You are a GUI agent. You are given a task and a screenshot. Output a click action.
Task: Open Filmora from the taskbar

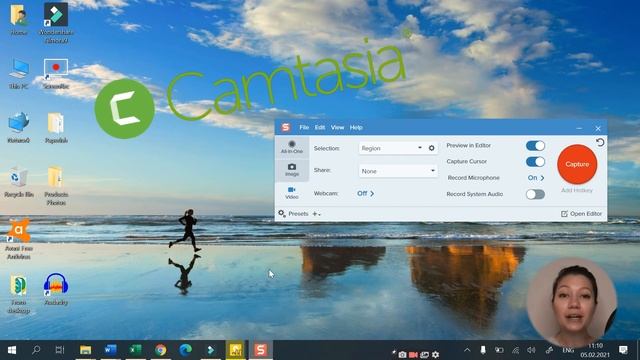pos(210,350)
